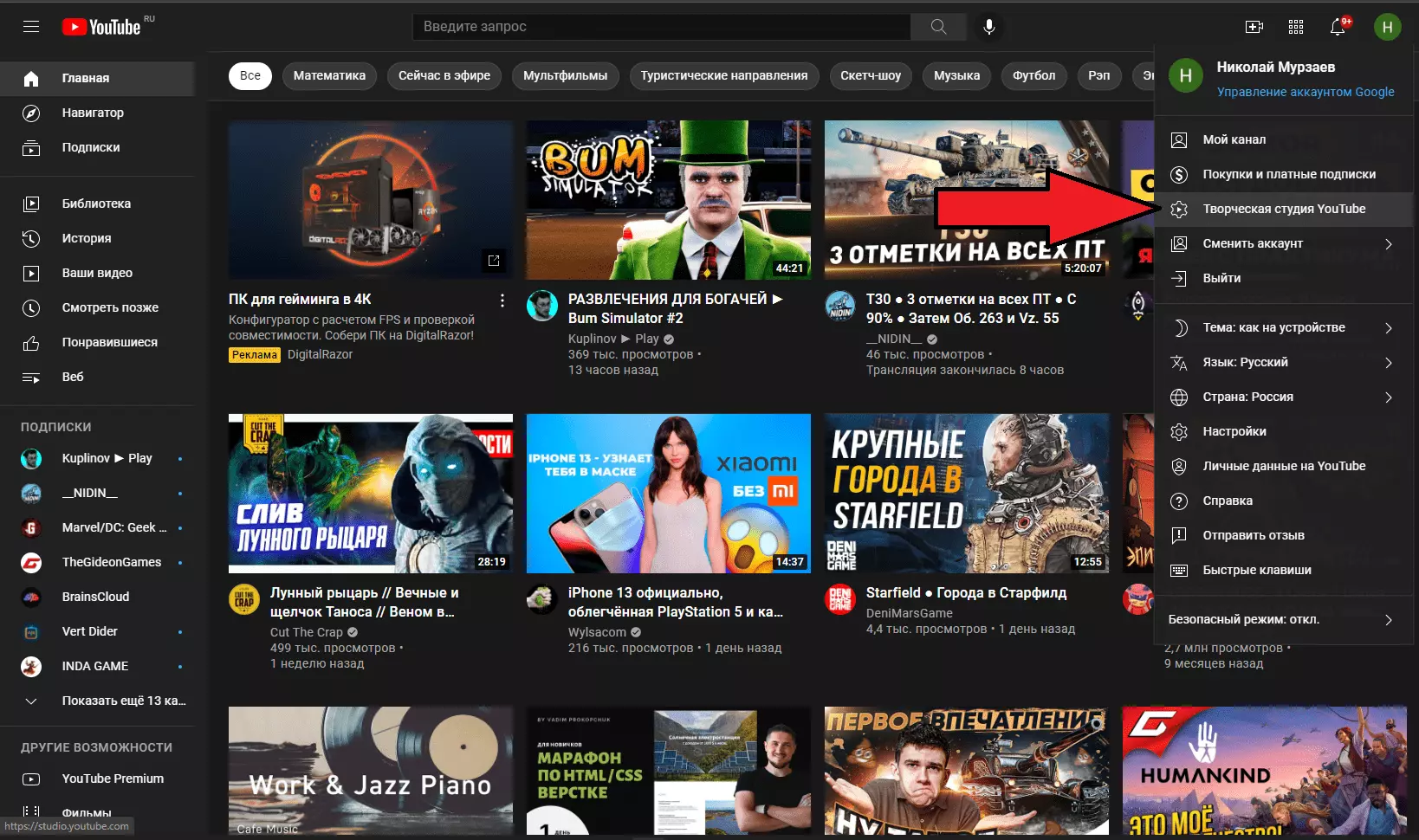Select Отправить отзыв menu item

[x=1284, y=535]
